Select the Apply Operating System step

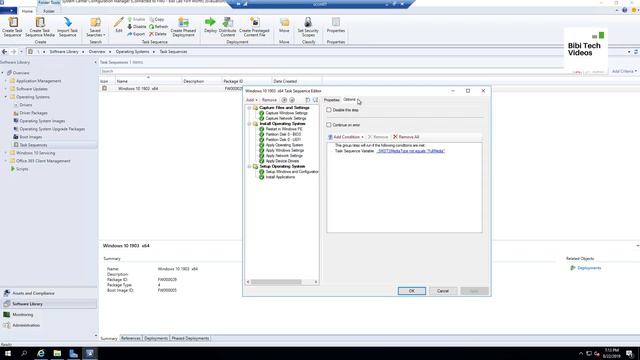(x=284, y=145)
